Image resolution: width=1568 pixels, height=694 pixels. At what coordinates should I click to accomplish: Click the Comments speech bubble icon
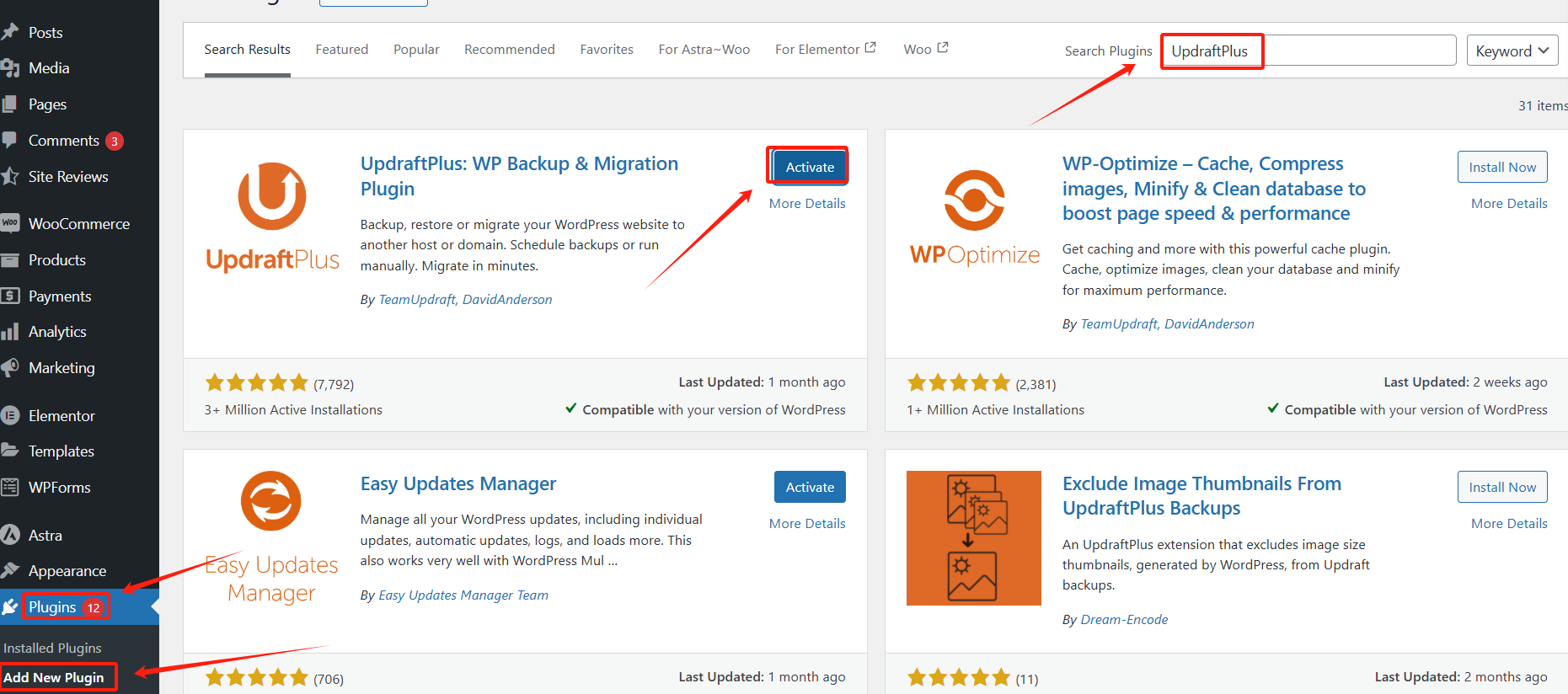(10, 140)
